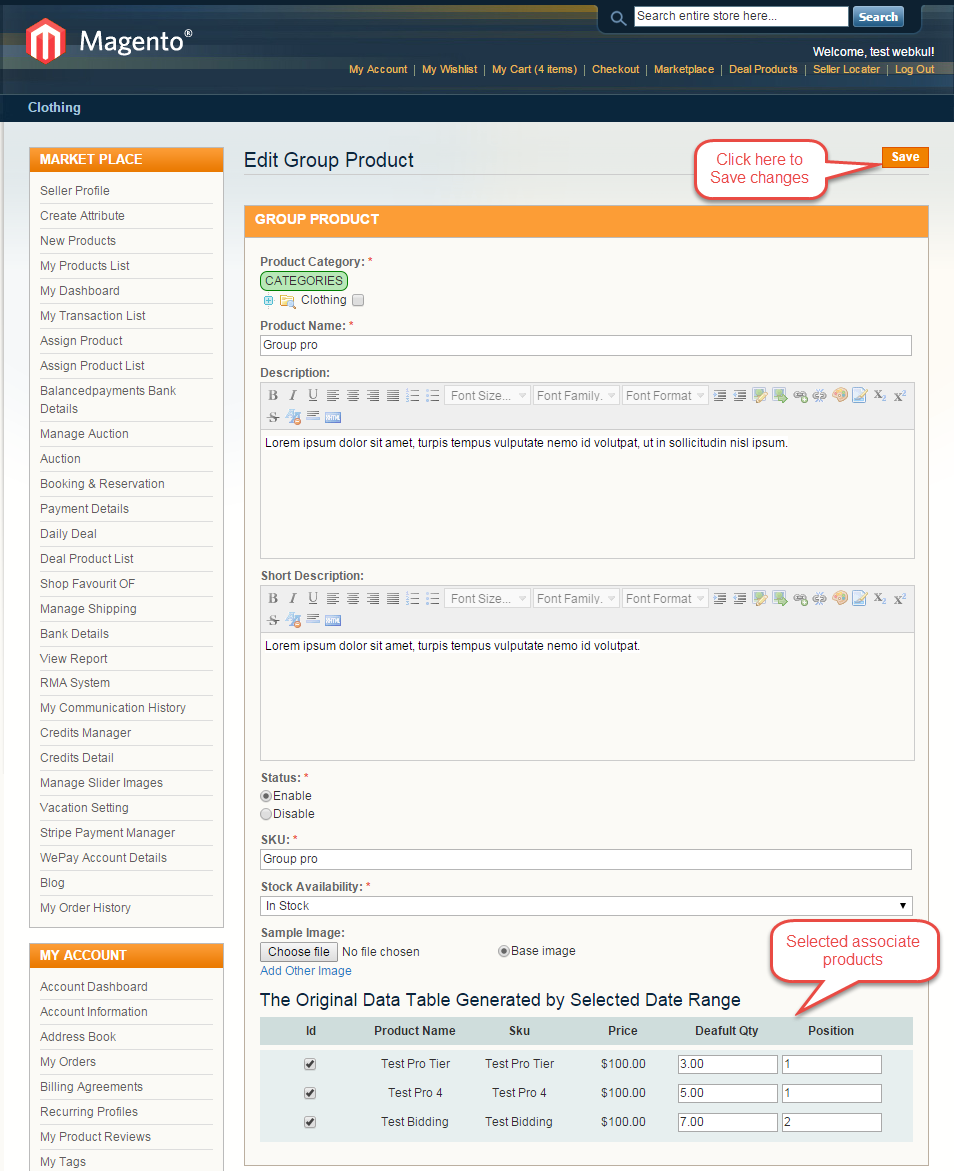Open My Cart (4 items) link
Image resolution: width=954 pixels, height=1171 pixels.
(534, 69)
